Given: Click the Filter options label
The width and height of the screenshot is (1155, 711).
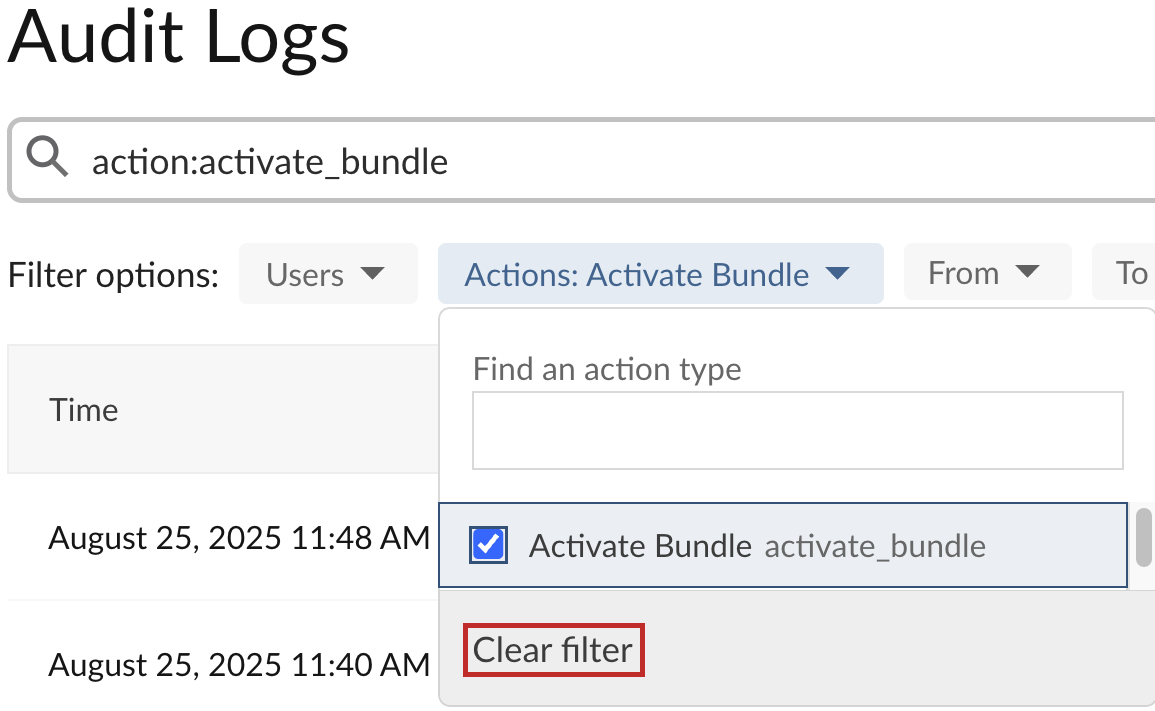Looking at the screenshot, I should coord(113,276).
